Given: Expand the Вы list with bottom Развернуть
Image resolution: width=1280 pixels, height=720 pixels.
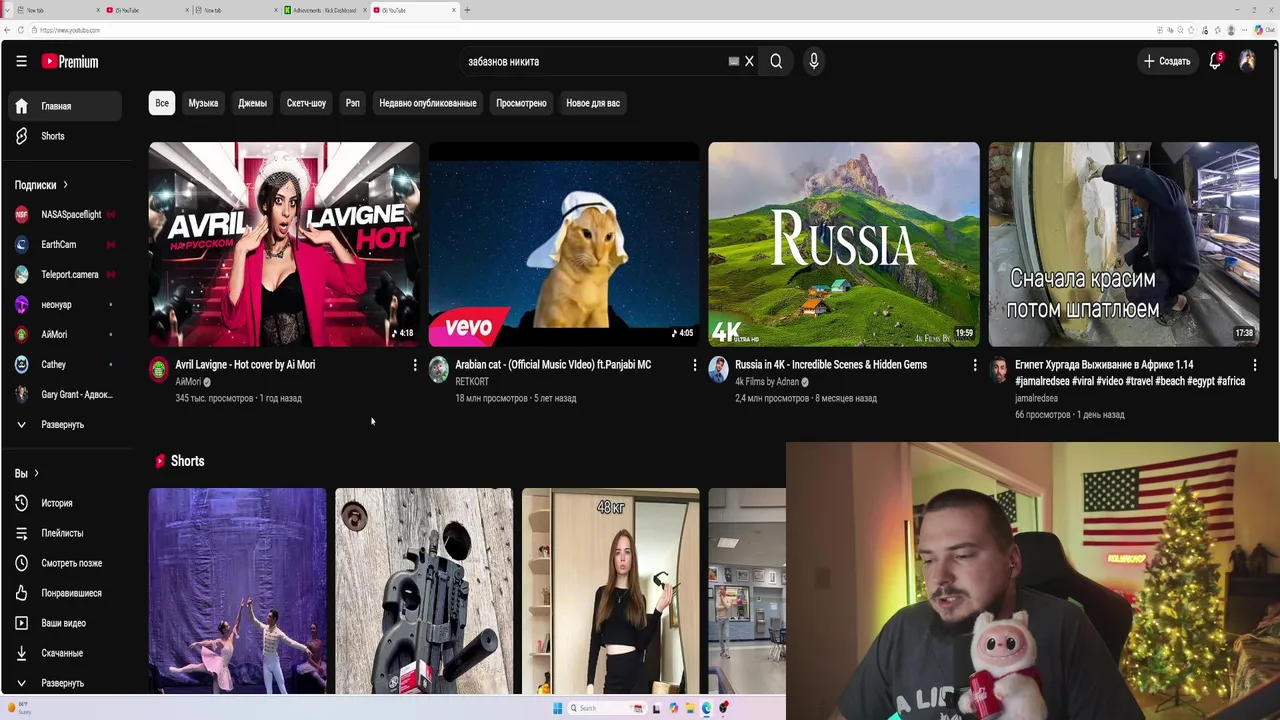Looking at the screenshot, I should 66,683.
